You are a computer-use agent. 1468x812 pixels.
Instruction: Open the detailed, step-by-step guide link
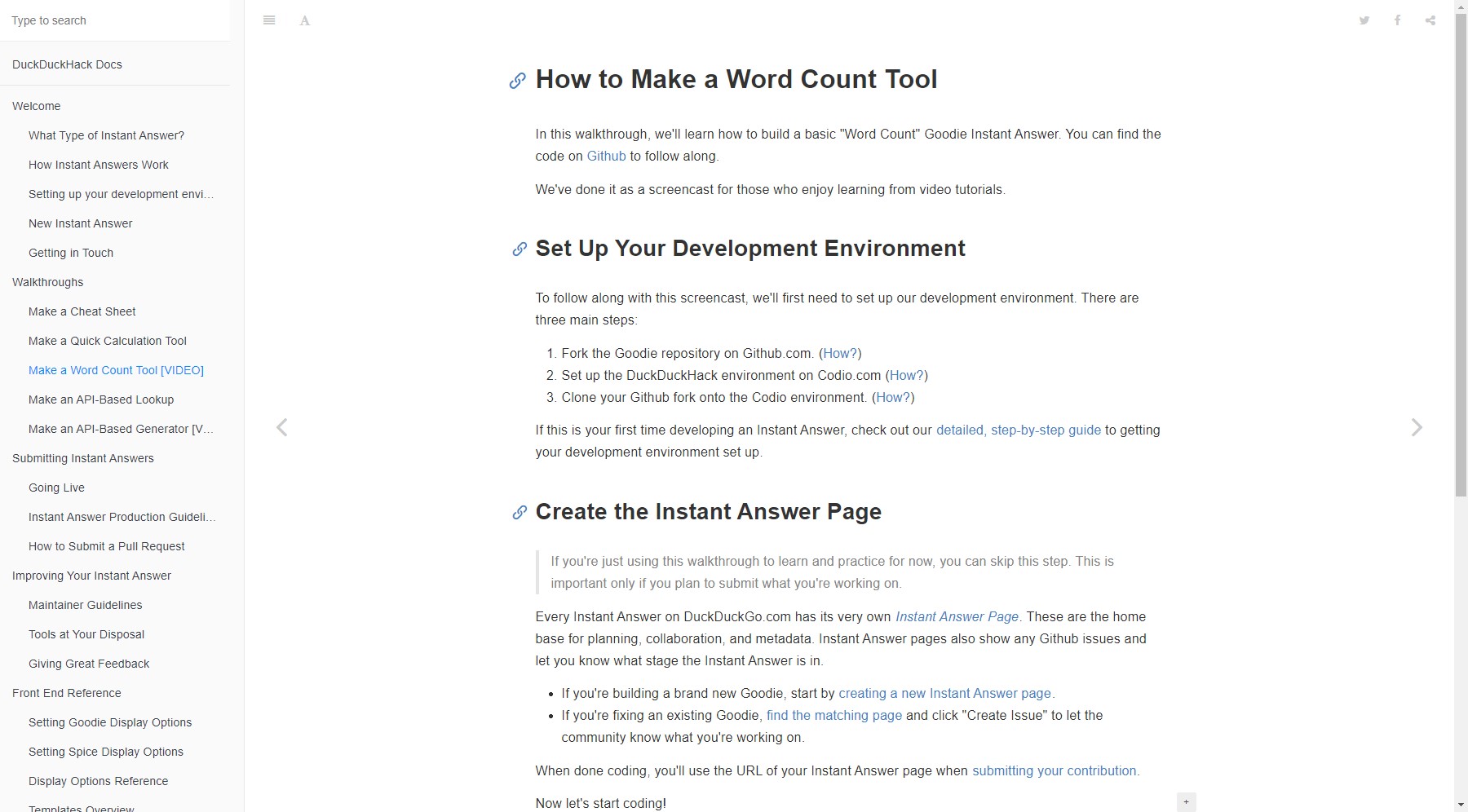point(1018,430)
